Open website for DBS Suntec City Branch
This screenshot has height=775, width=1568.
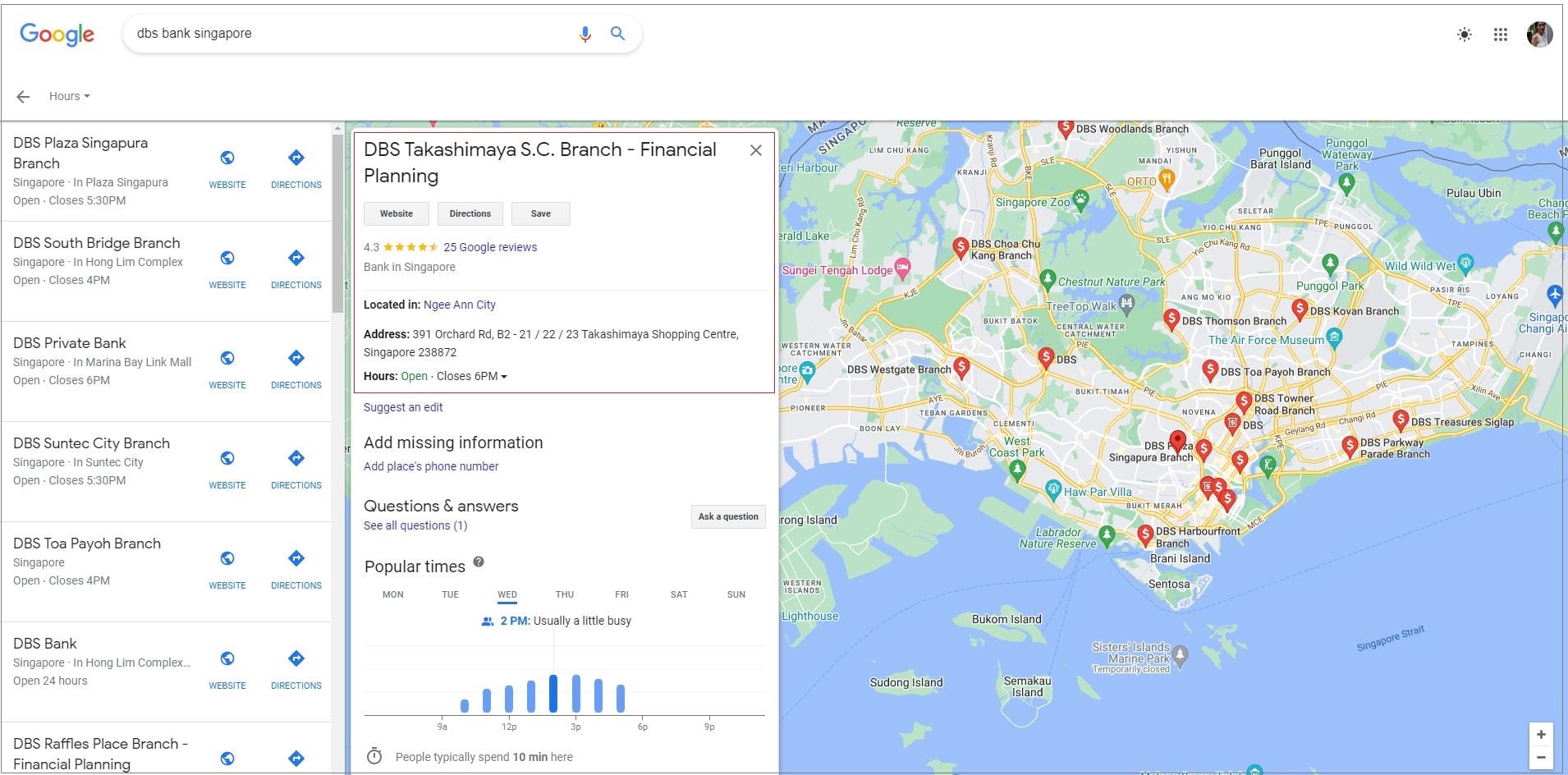click(x=227, y=470)
